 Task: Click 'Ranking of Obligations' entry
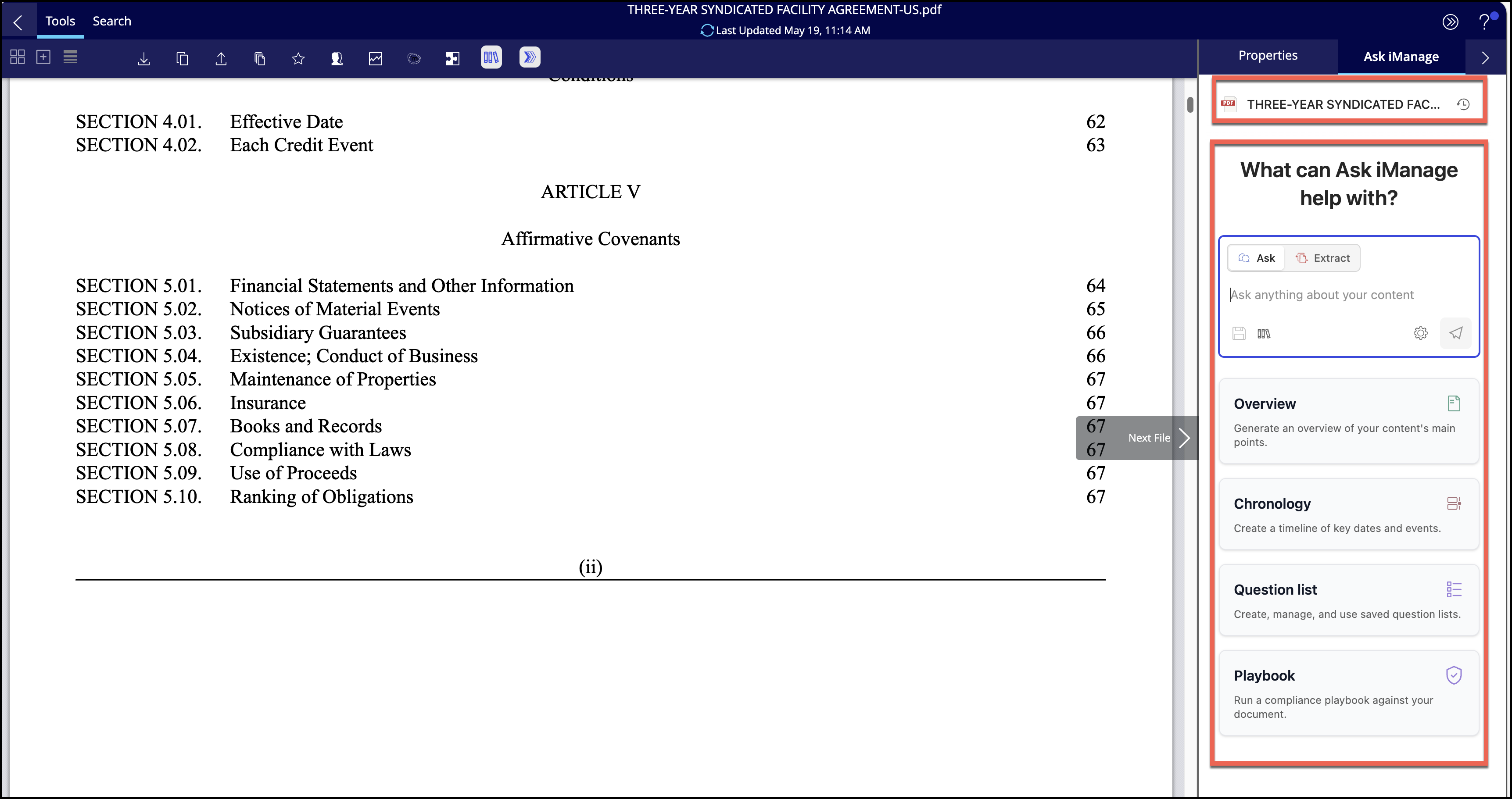coord(322,497)
